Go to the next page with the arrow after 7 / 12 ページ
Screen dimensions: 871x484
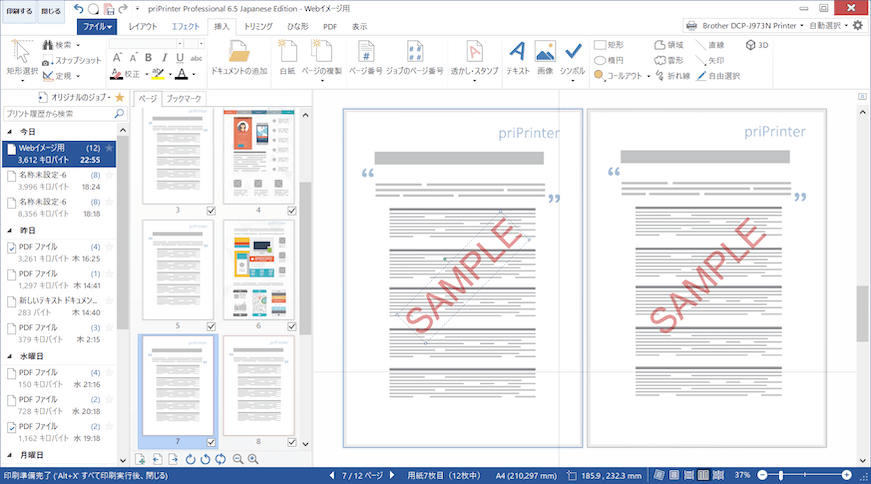pyautogui.click(x=392, y=475)
